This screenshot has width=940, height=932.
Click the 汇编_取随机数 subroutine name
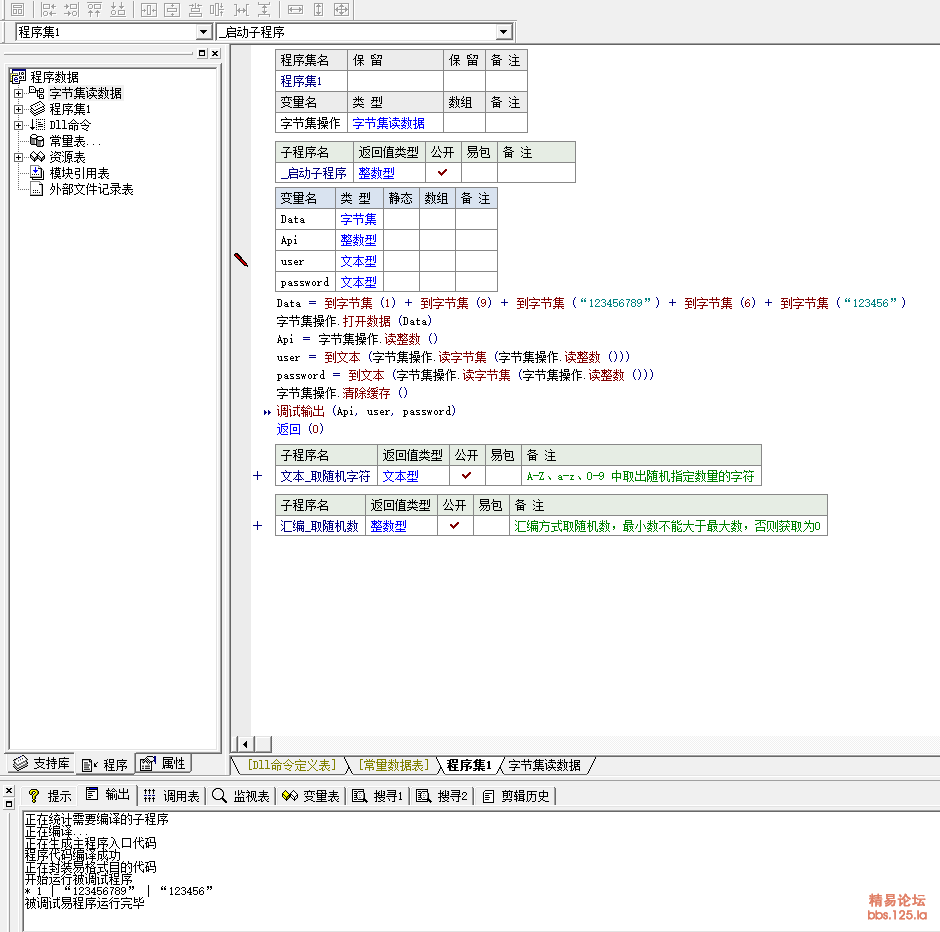tap(320, 526)
